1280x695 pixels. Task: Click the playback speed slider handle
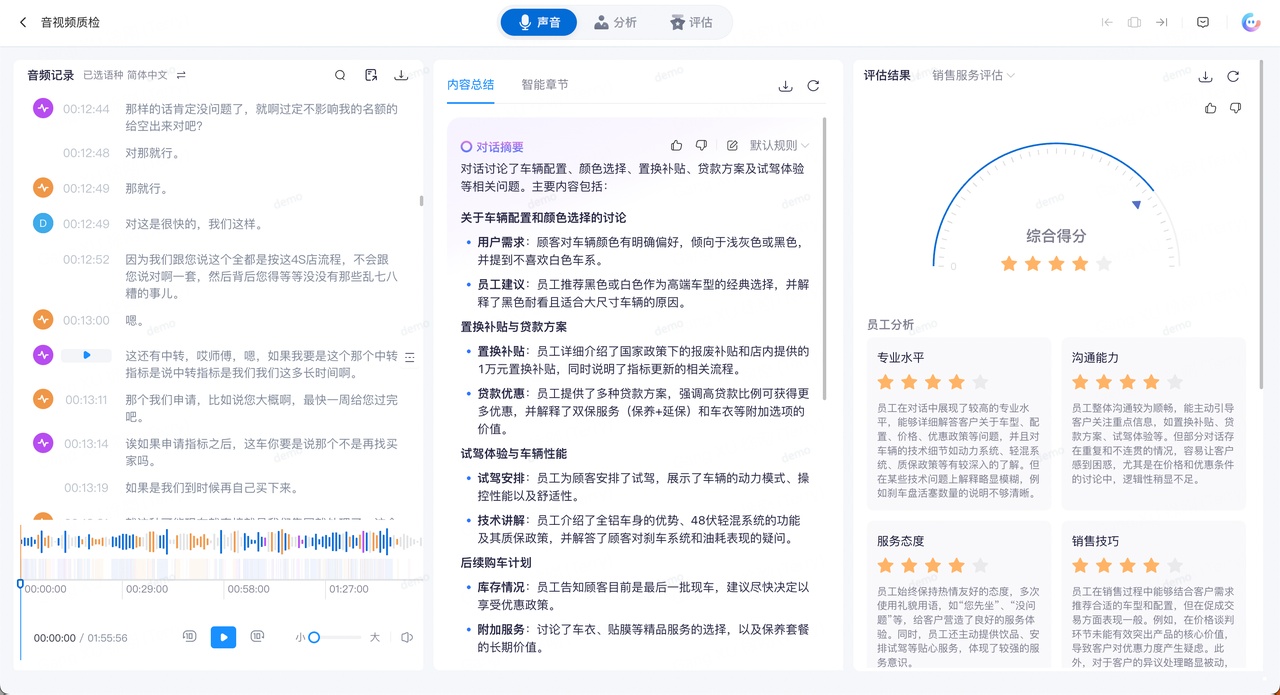(314, 637)
